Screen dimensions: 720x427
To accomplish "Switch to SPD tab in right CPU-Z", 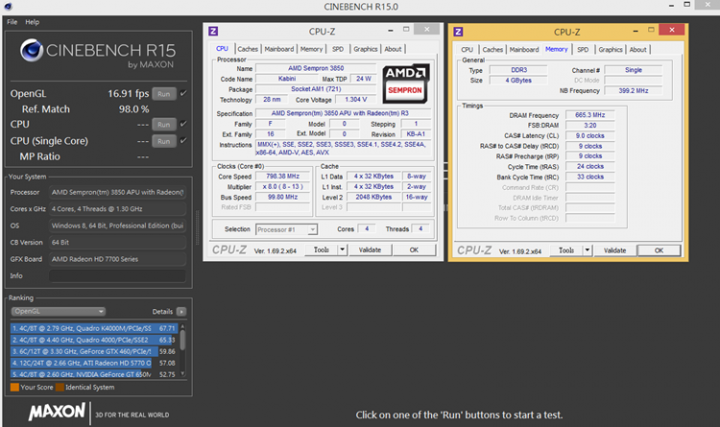I will coord(583,49).
